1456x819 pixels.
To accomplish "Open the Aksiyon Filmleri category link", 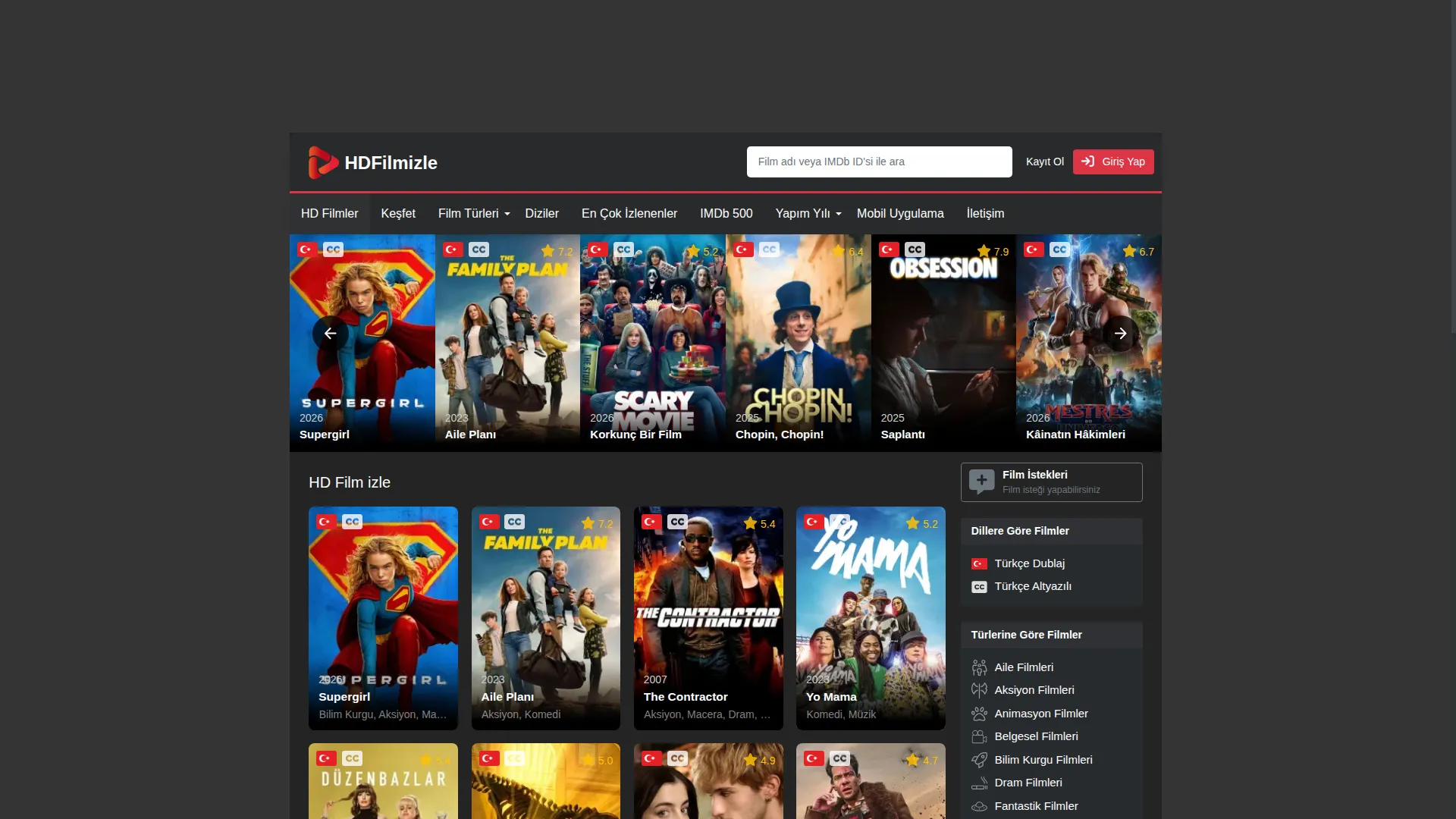I will [1034, 690].
